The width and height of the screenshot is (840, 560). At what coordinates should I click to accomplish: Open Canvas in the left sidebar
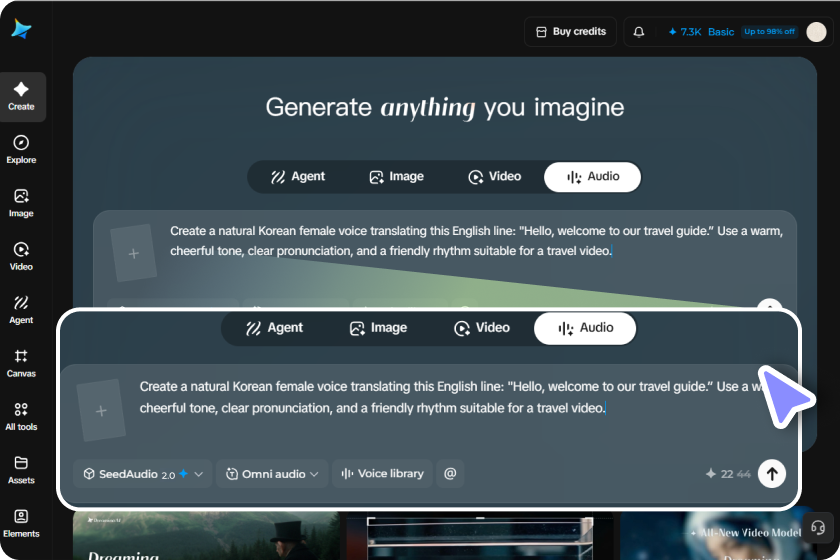(21, 364)
